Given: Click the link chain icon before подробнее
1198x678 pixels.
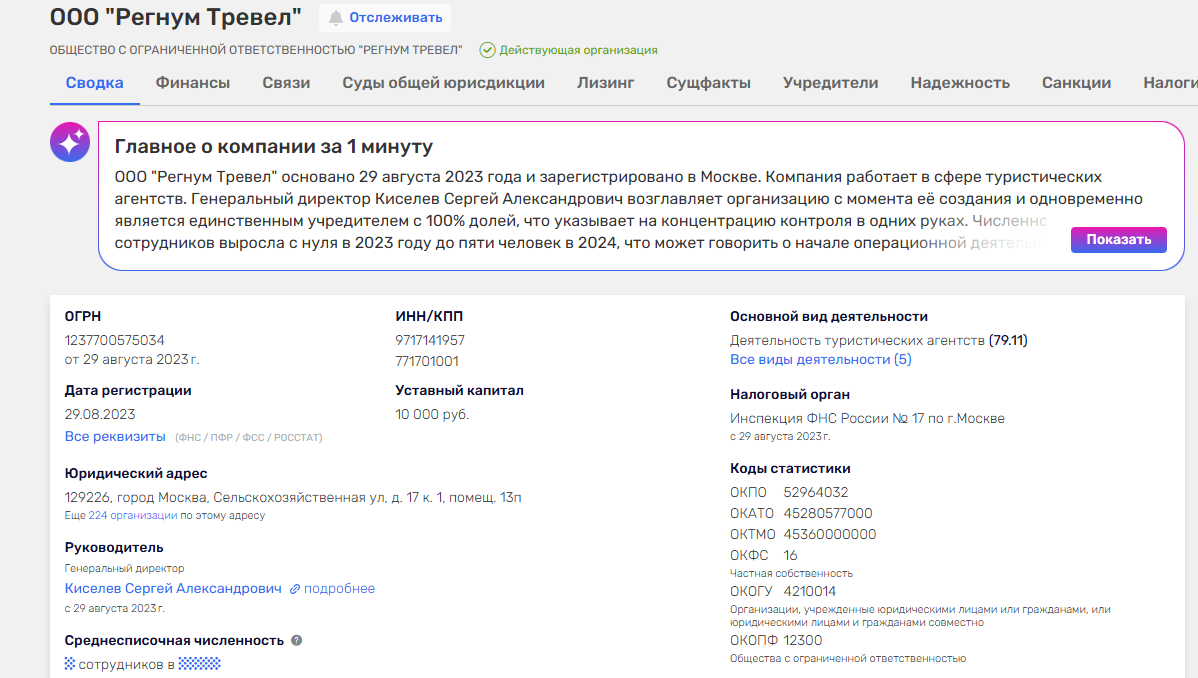Looking at the screenshot, I should tap(295, 589).
